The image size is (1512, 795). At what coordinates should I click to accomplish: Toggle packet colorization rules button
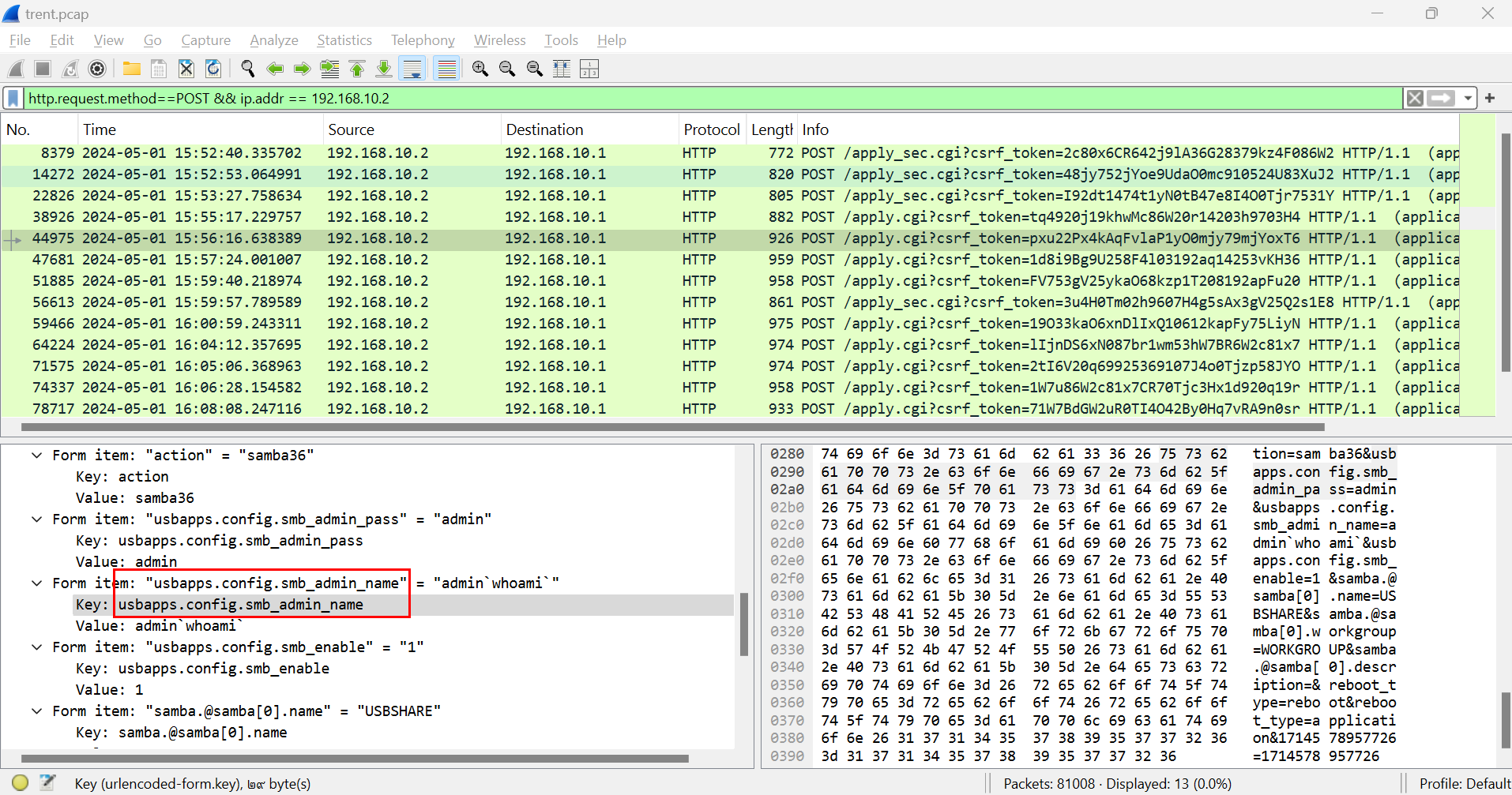(x=447, y=69)
